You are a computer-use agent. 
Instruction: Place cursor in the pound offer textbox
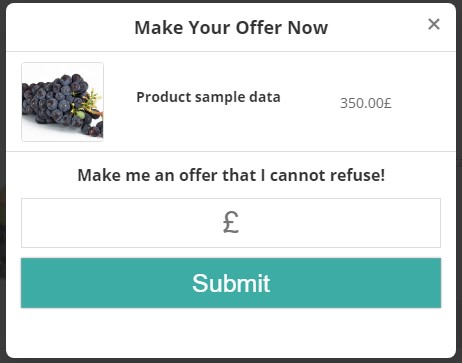pyautogui.click(x=231, y=223)
